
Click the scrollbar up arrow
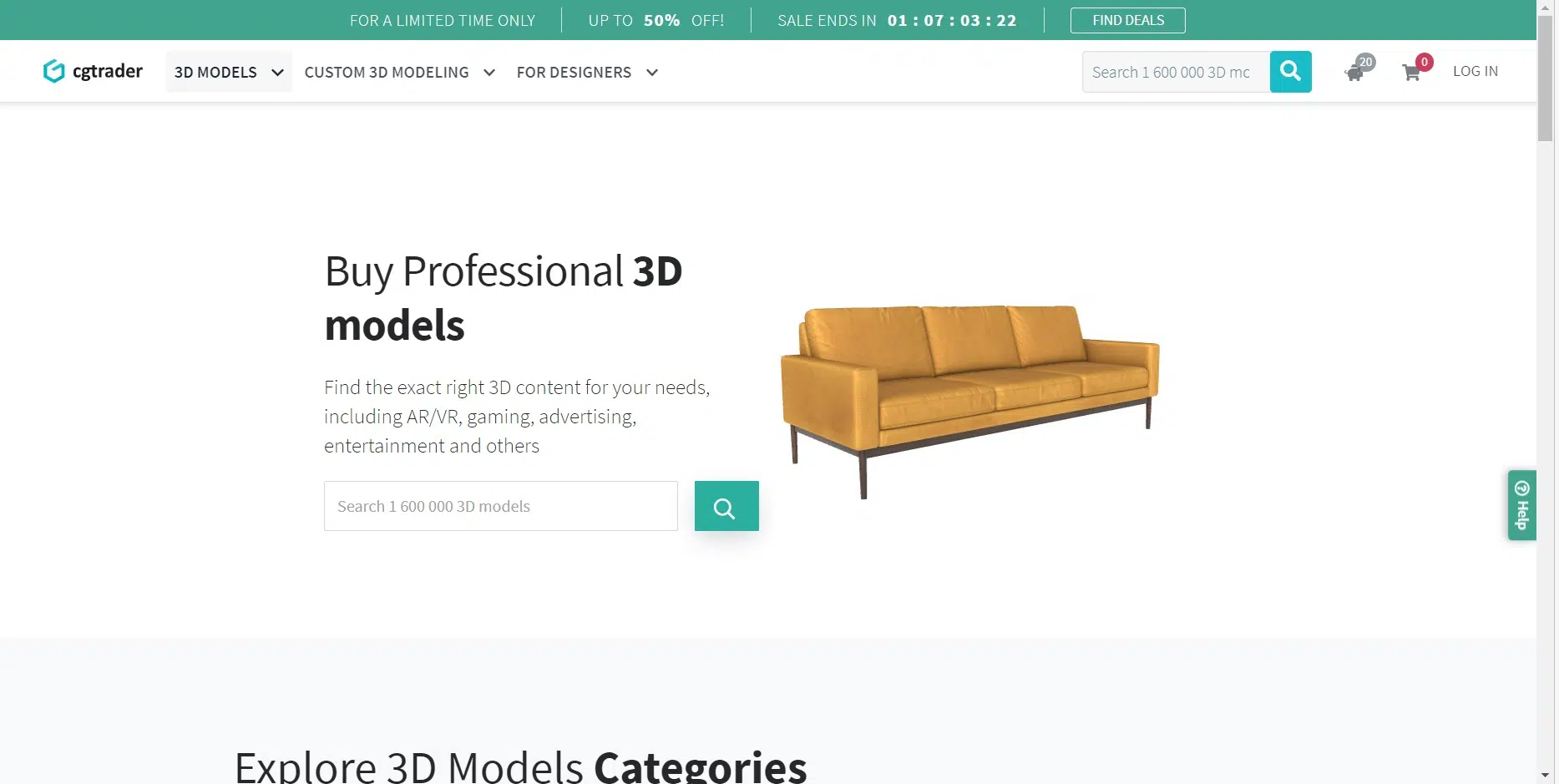pos(1546,8)
